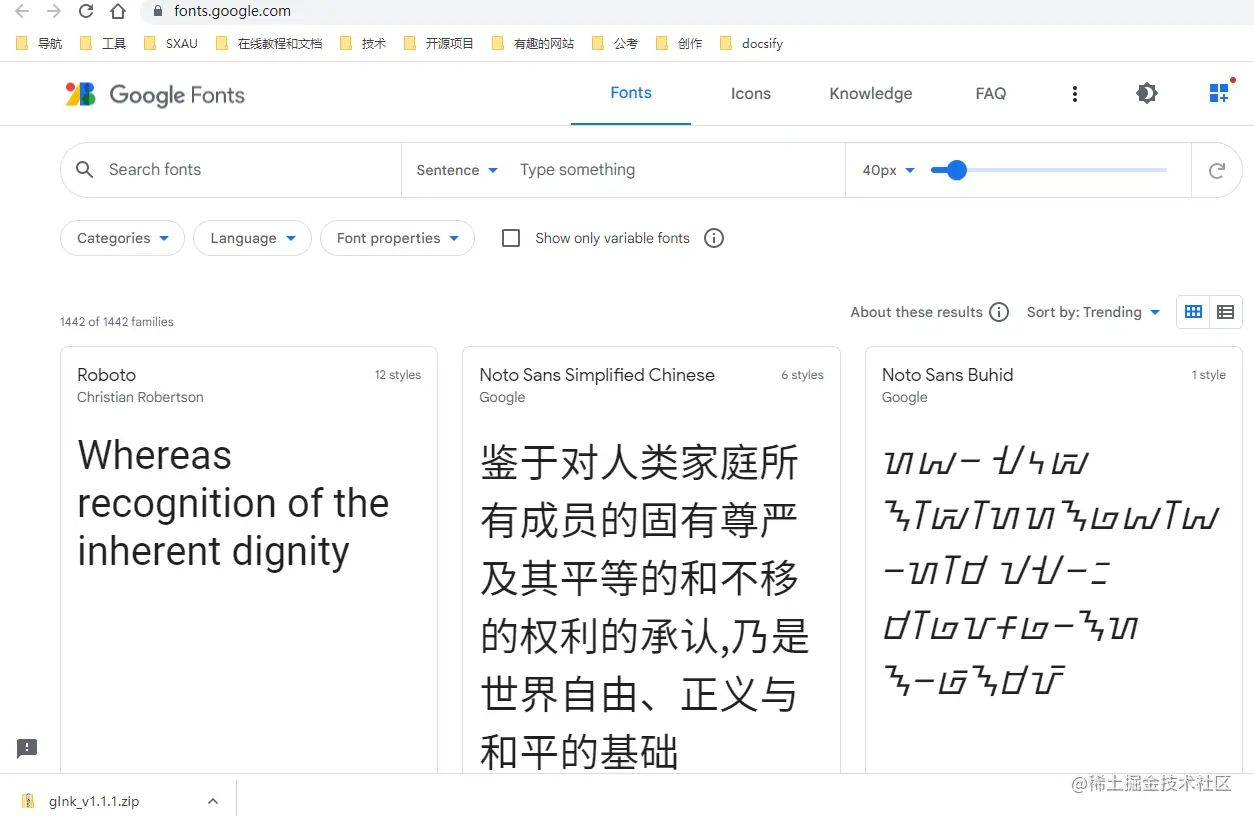Click the padlock site info icon
The image size is (1254, 816).
pyautogui.click(x=157, y=12)
